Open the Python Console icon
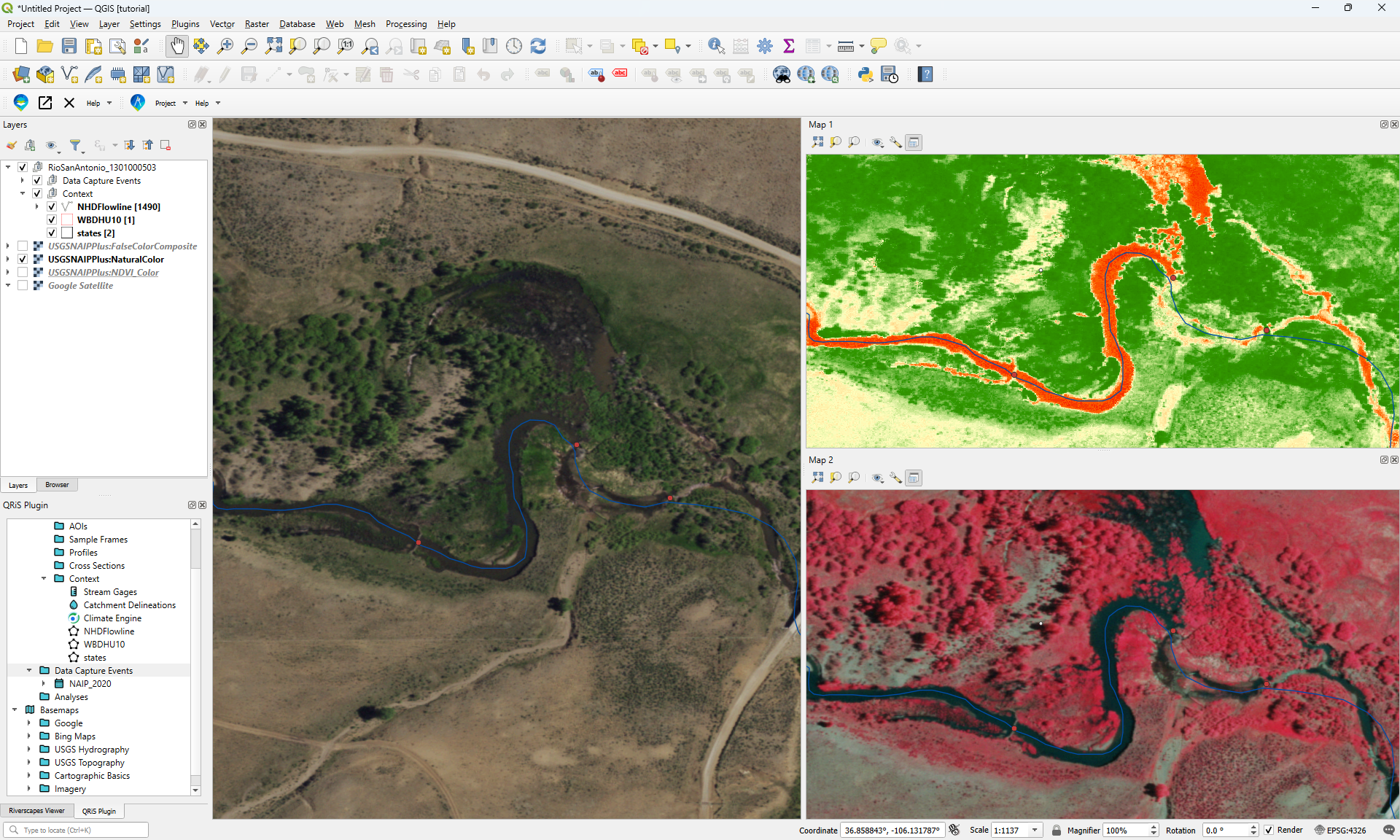The image size is (1400, 840). (x=866, y=74)
